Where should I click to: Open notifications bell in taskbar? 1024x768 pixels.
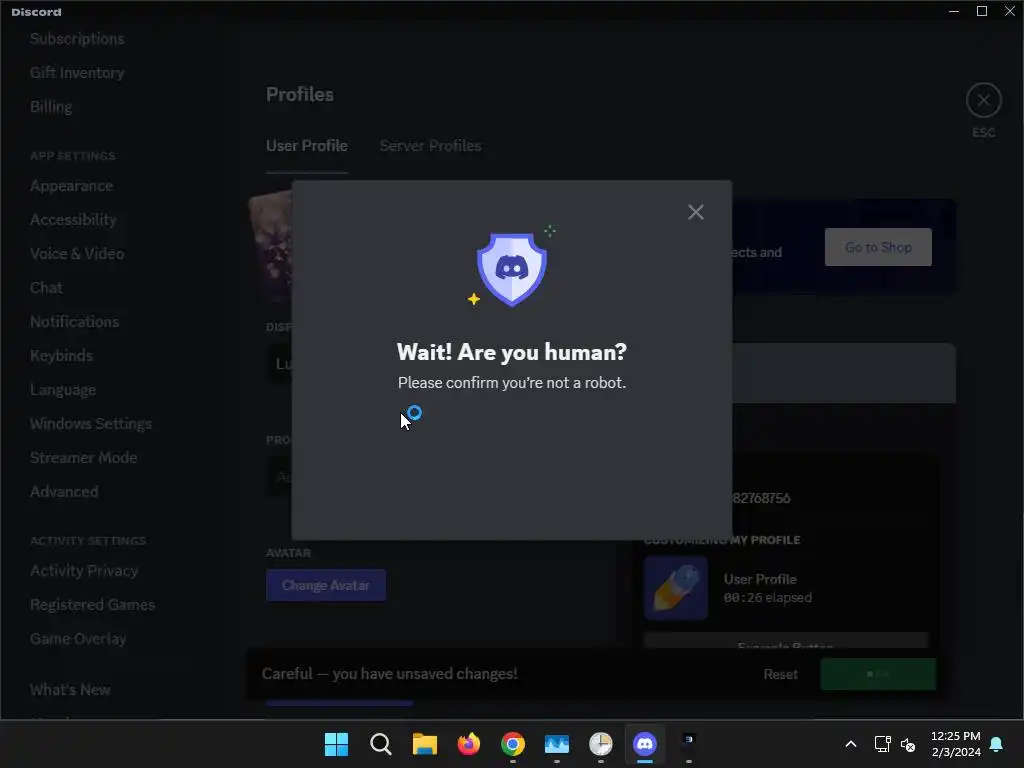tap(997, 744)
